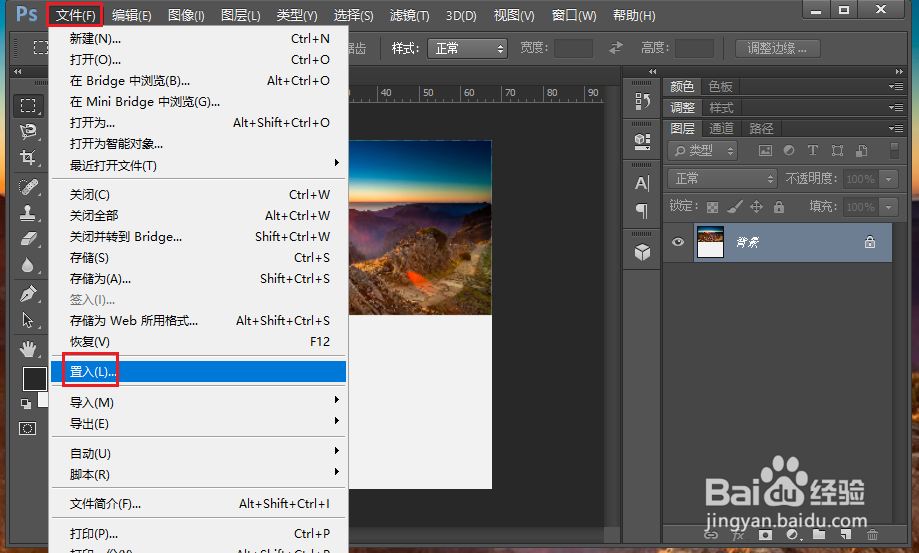Toggle lock transparent pixels

712,207
